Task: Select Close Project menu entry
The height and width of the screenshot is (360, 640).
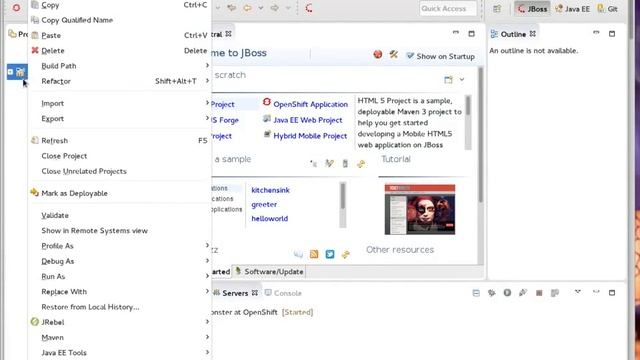Action: (119, 156)
